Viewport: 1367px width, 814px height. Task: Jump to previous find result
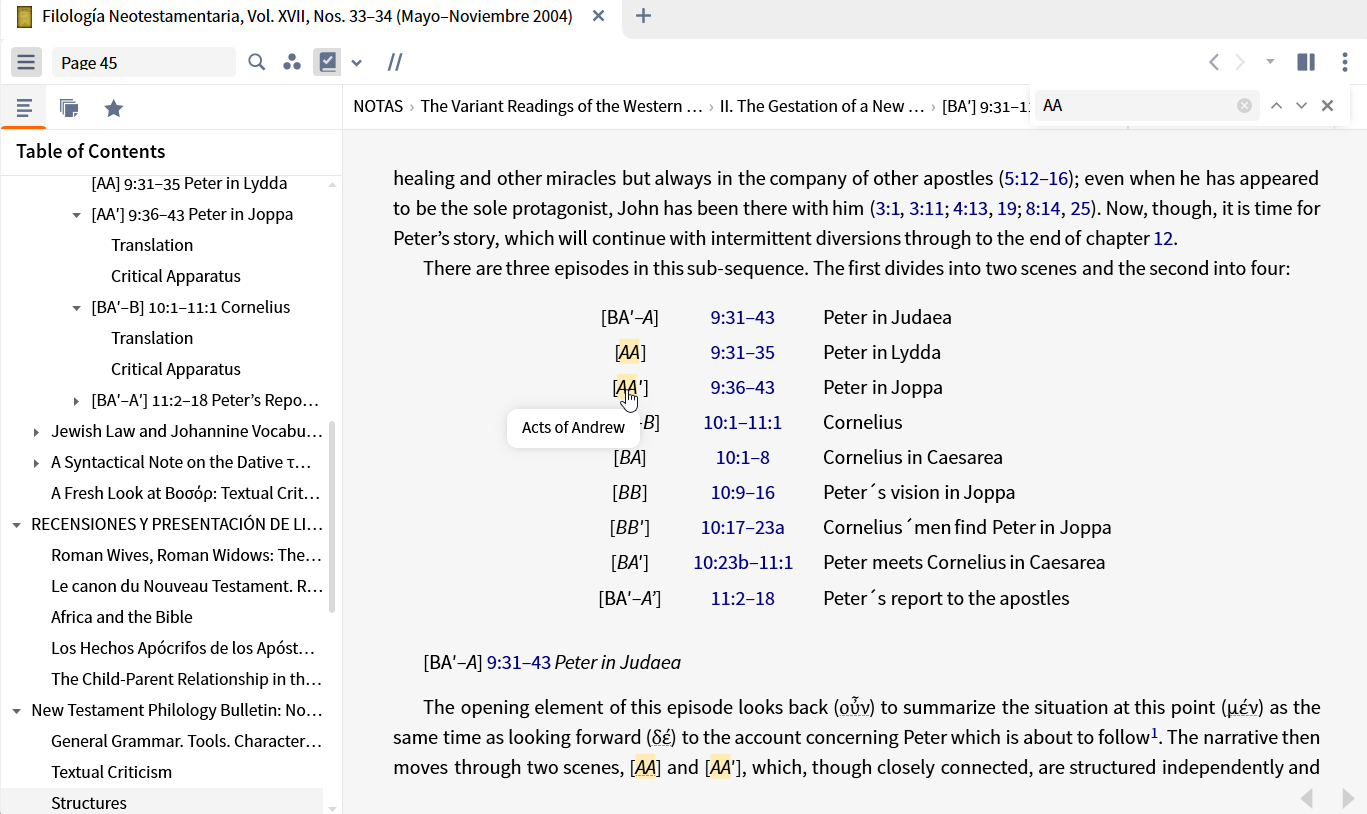click(1276, 105)
